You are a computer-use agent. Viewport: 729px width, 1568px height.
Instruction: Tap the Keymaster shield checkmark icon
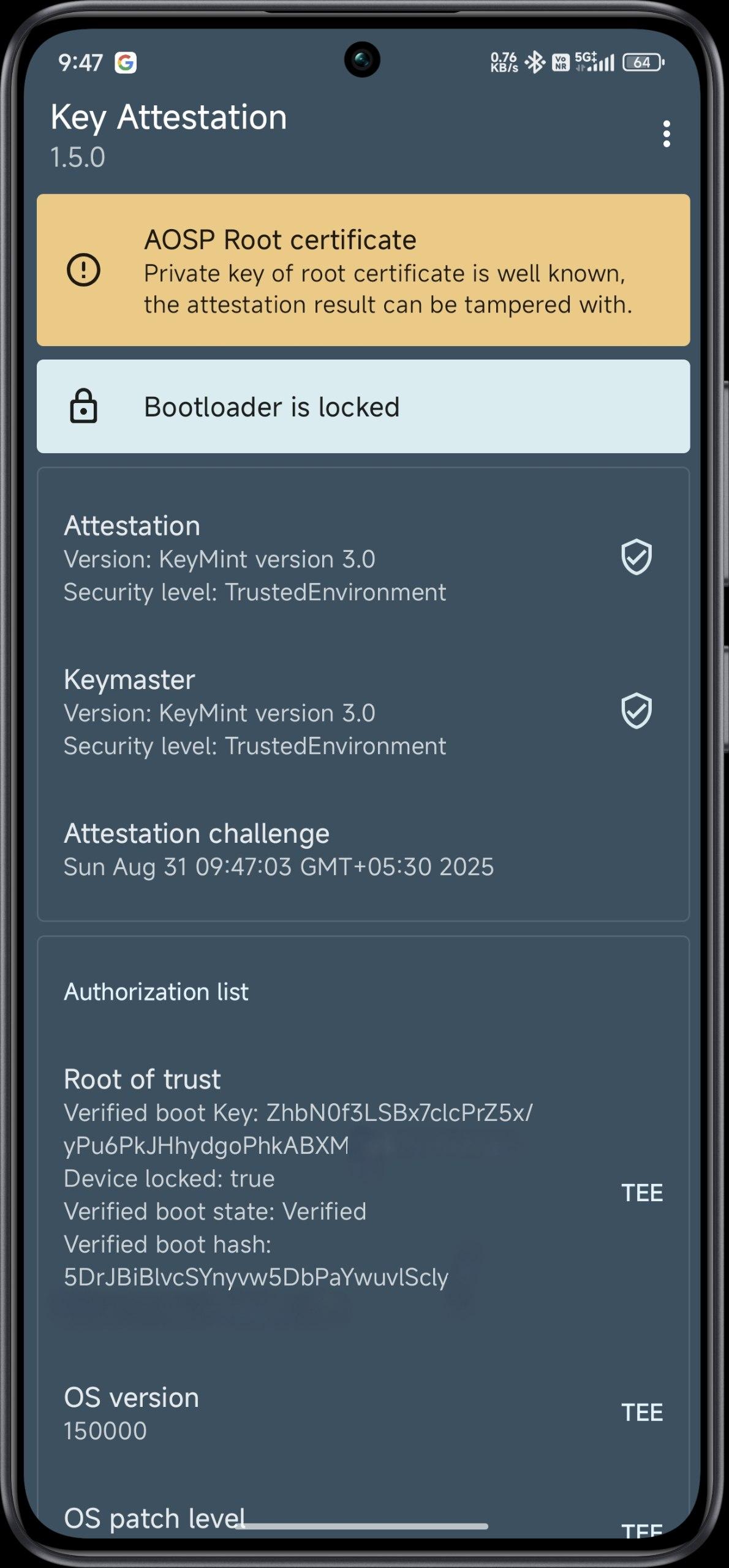tap(636, 711)
